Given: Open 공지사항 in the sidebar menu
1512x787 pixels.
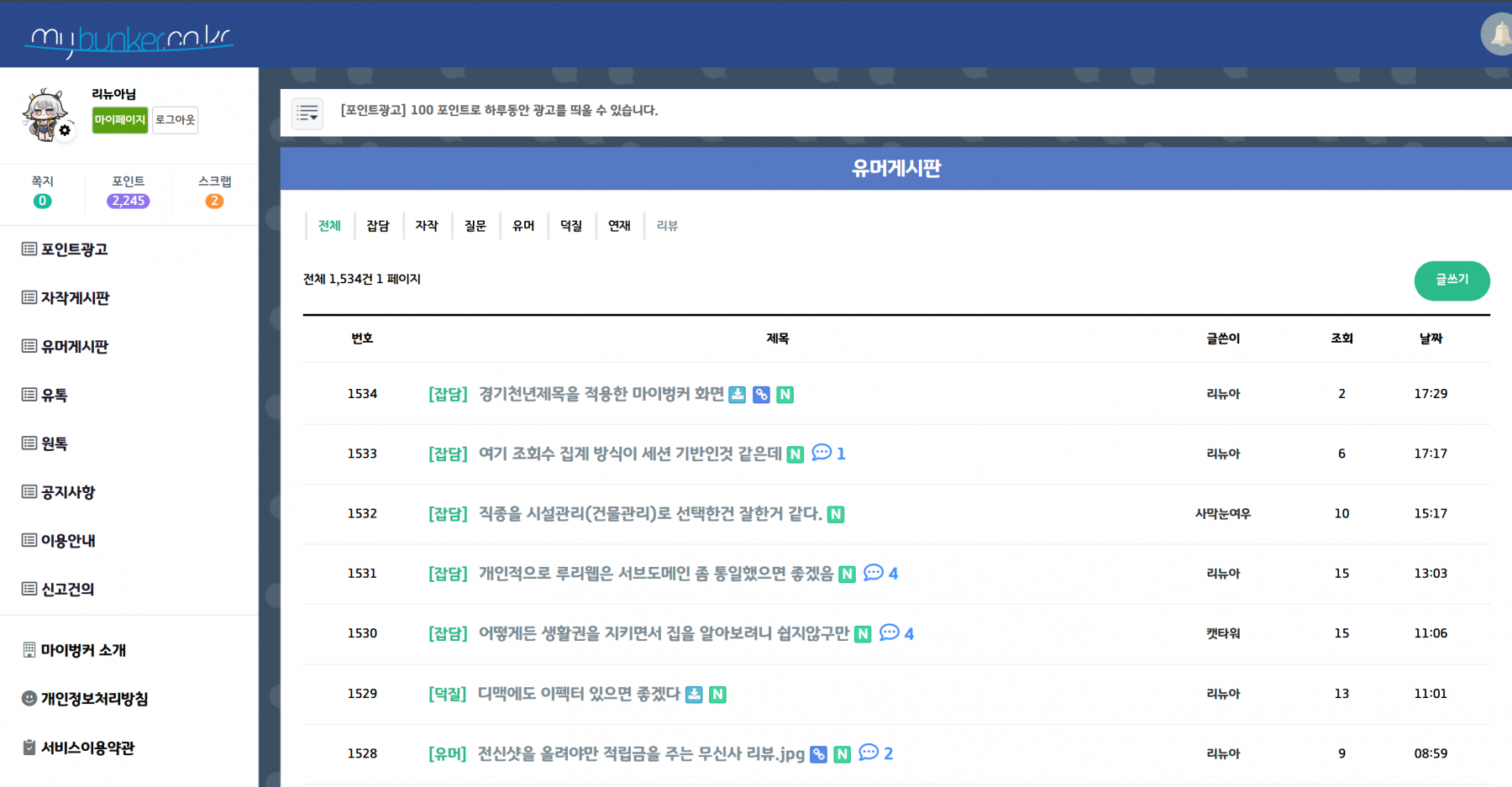Looking at the screenshot, I should point(67,492).
